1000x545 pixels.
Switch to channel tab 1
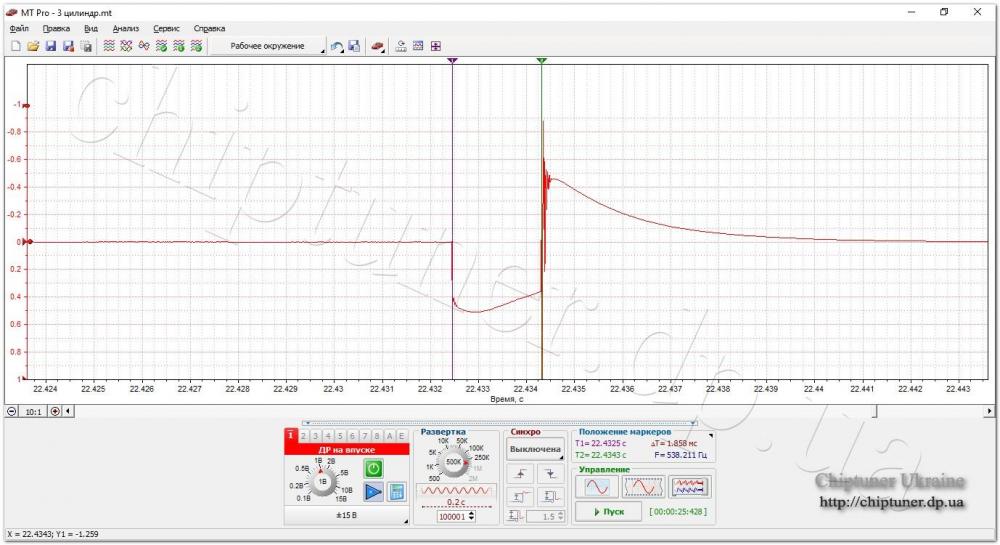click(x=291, y=436)
